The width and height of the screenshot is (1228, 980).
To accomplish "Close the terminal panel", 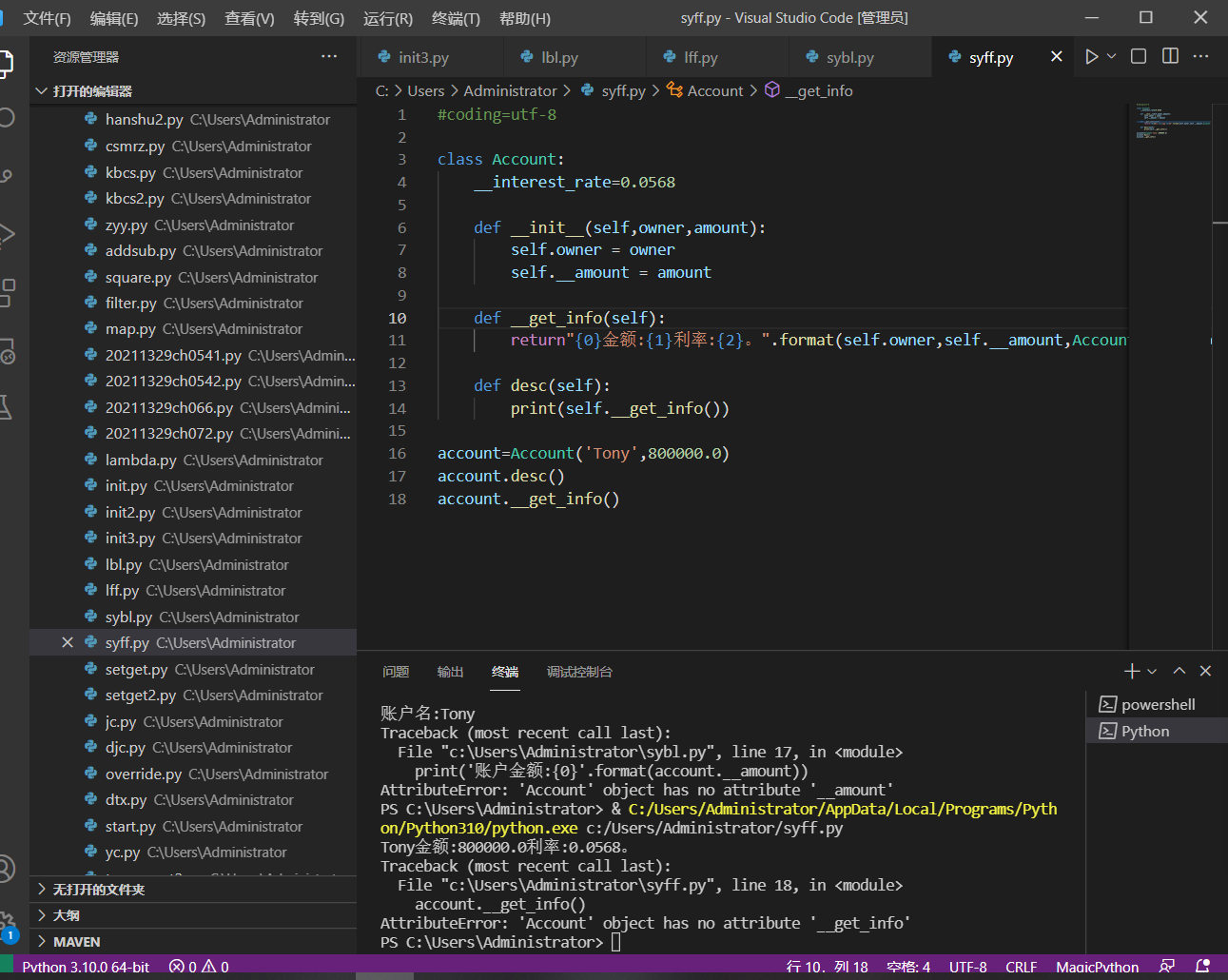I will 1205,671.
